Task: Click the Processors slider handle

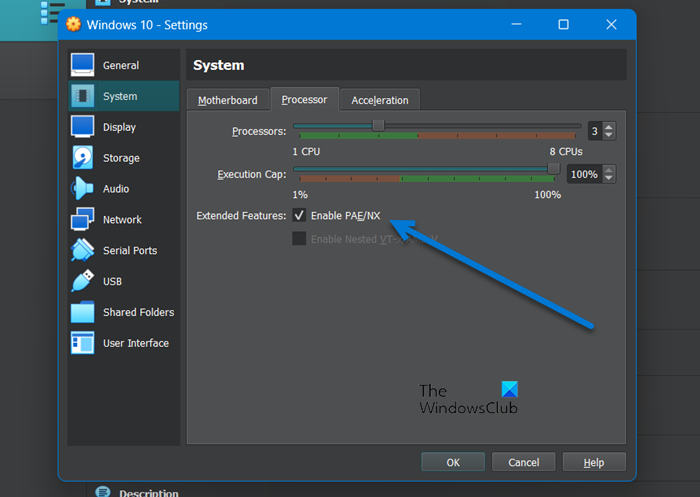Action: coord(378,125)
